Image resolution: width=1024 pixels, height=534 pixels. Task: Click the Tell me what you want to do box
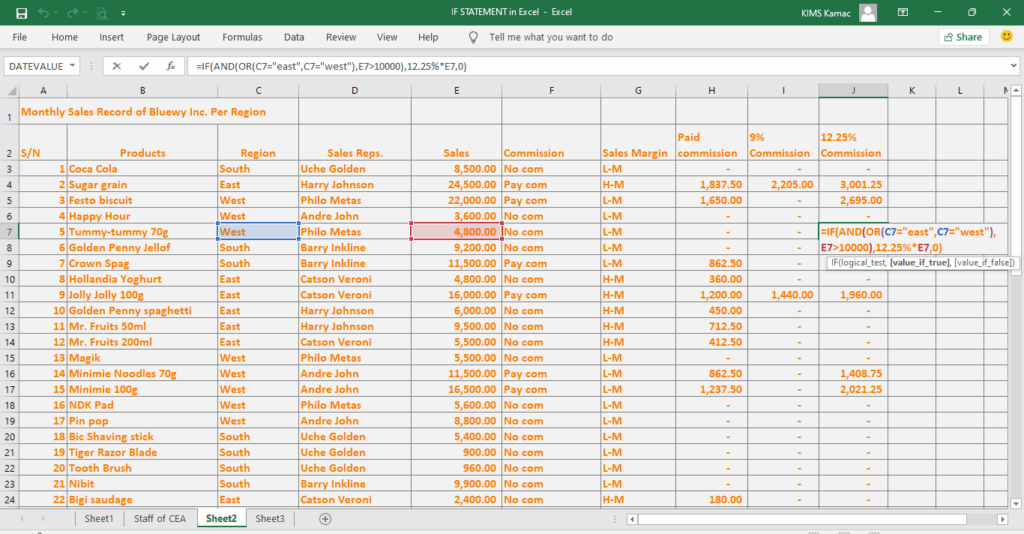coord(550,37)
